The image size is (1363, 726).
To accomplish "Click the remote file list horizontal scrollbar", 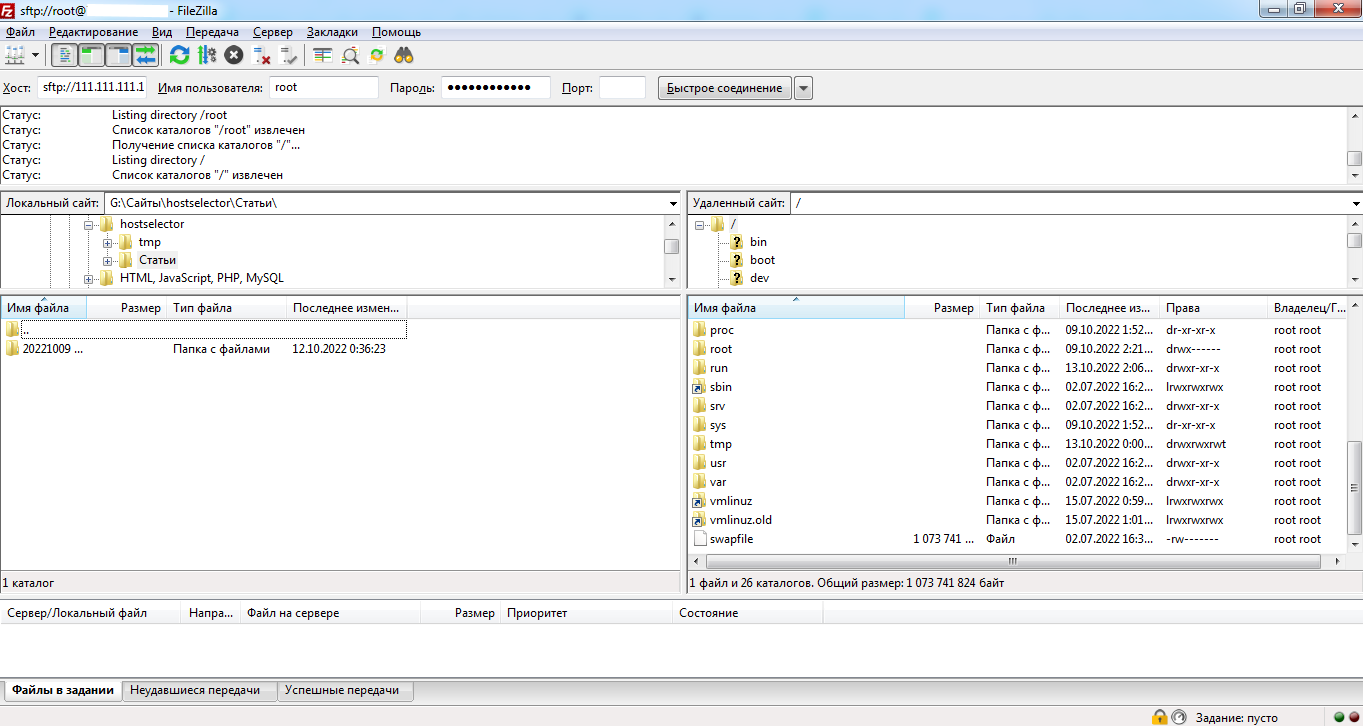I will pos(1012,561).
